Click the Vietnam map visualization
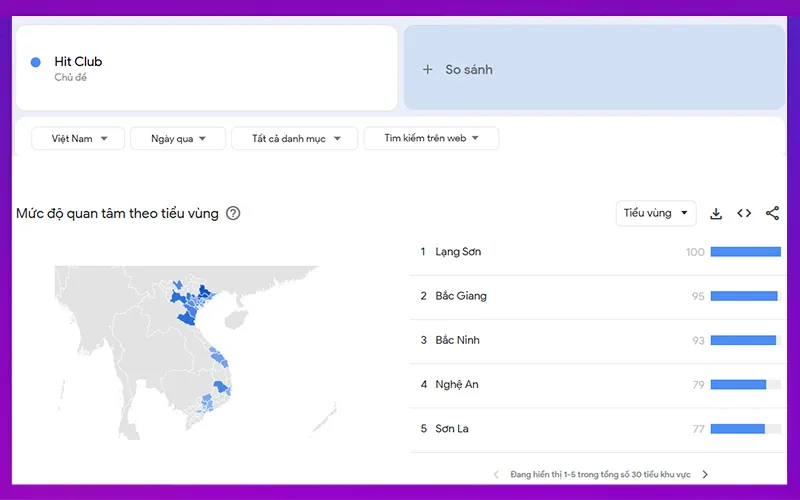 coord(195,352)
